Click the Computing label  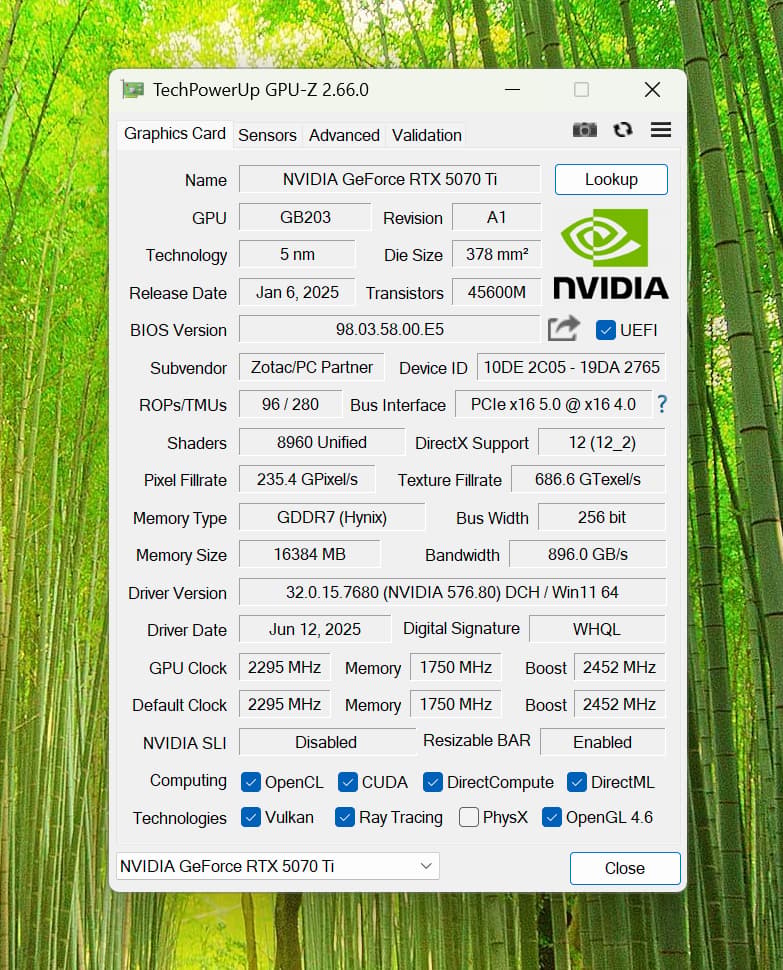pos(188,781)
